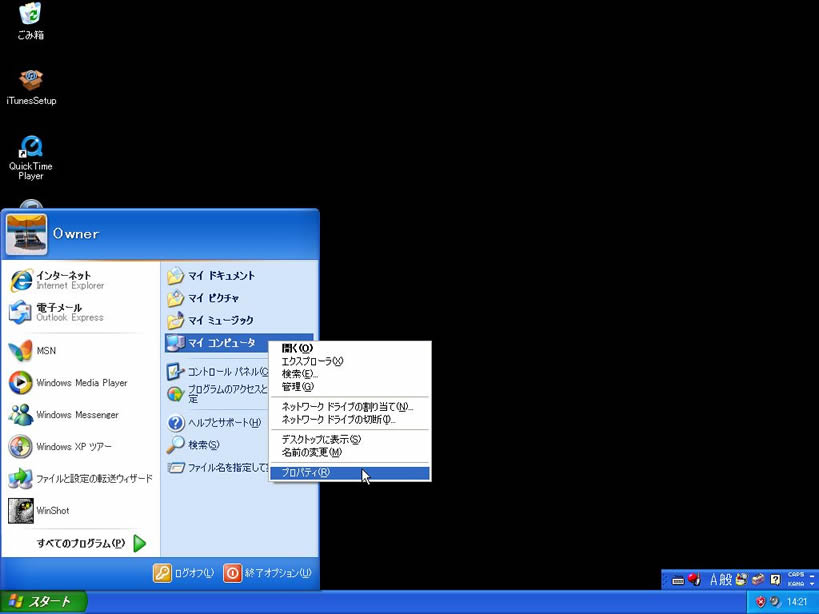The width and height of the screenshot is (819, 614).
Task: Select the QuickTime Player desktop shortcut
Action: click(x=31, y=158)
